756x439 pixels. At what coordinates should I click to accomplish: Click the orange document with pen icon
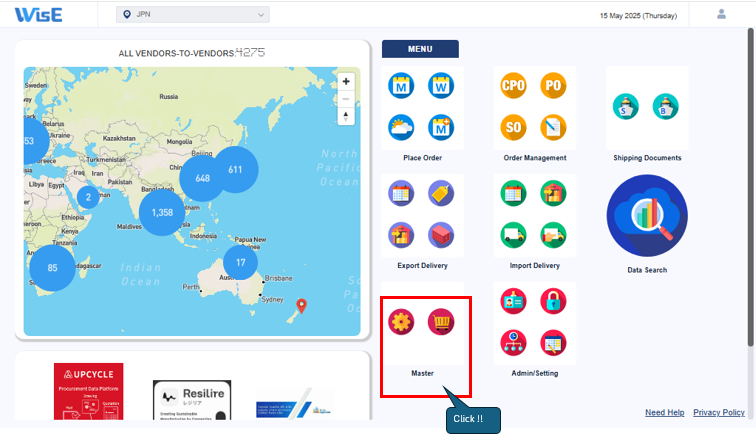click(x=553, y=127)
